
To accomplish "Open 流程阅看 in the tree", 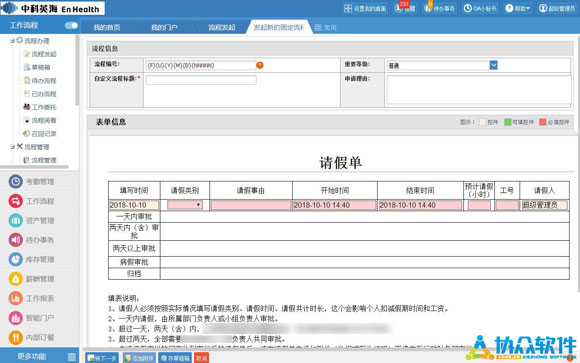I will [40, 121].
